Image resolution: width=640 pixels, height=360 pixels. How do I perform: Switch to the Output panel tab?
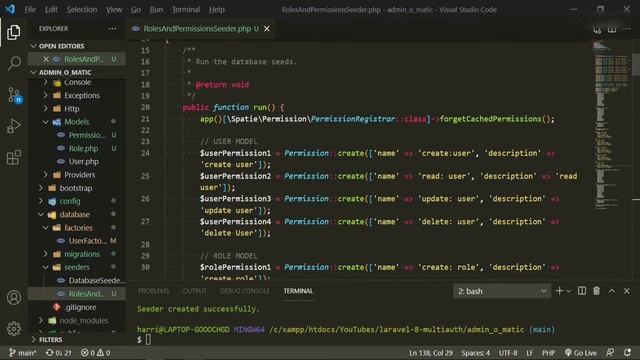pyautogui.click(x=194, y=291)
